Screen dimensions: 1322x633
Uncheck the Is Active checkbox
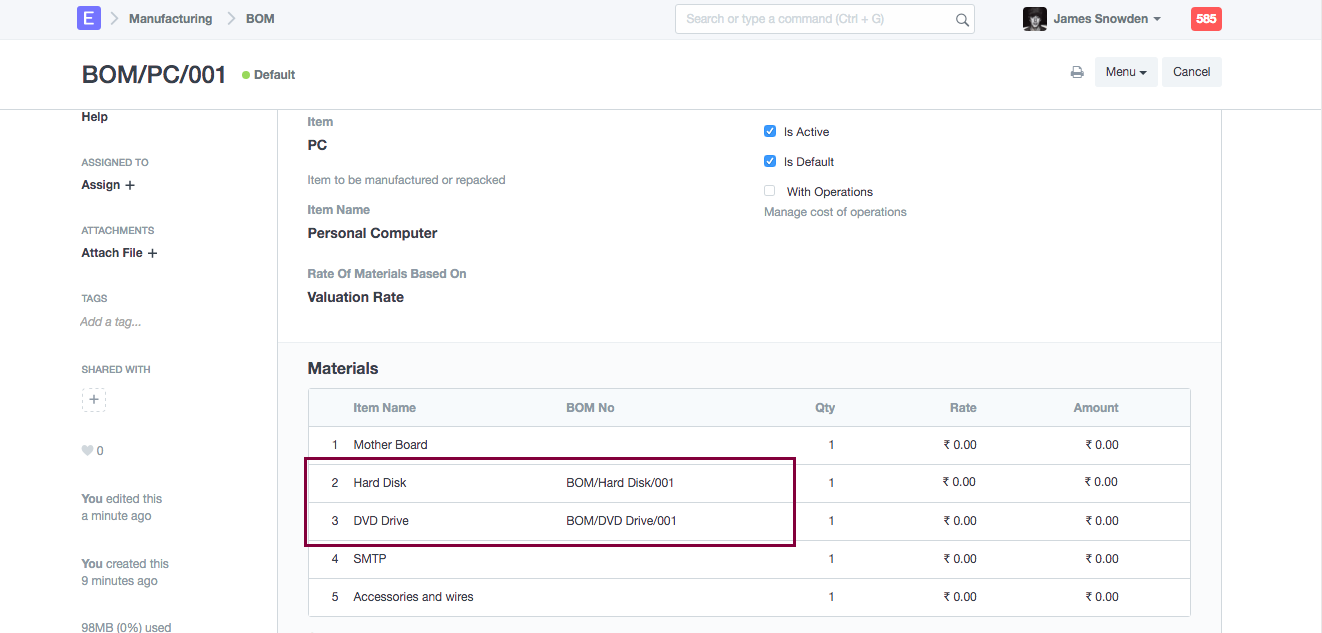tap(770, 131)
